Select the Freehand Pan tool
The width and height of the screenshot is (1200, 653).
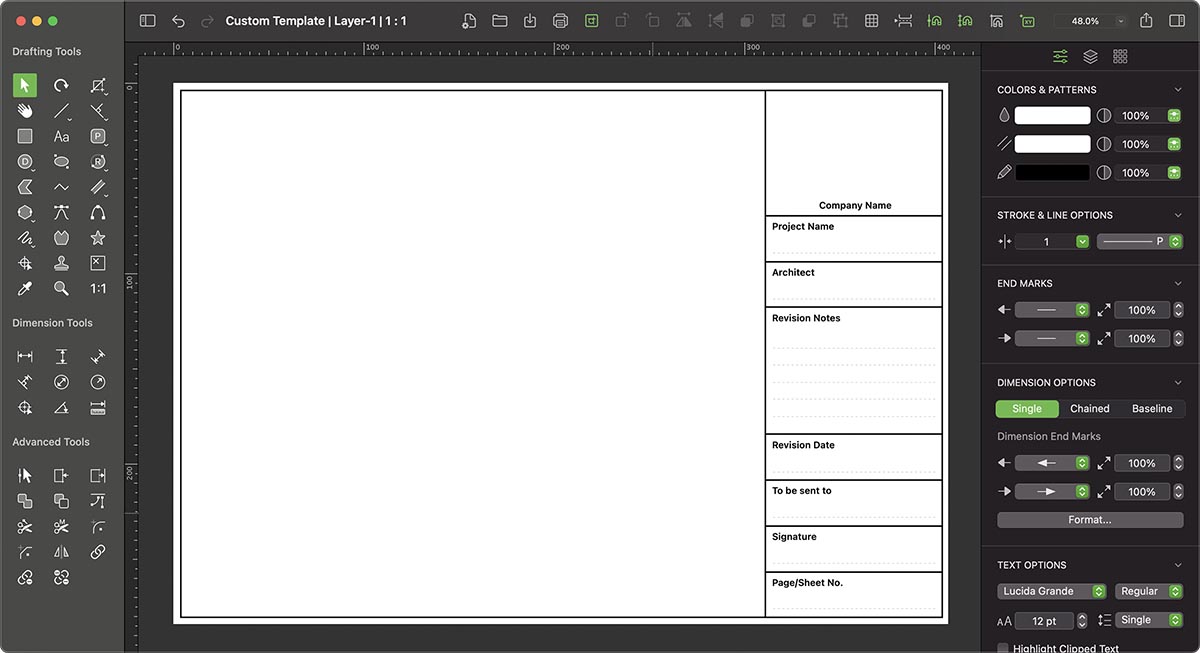click(x=25, y=111)
